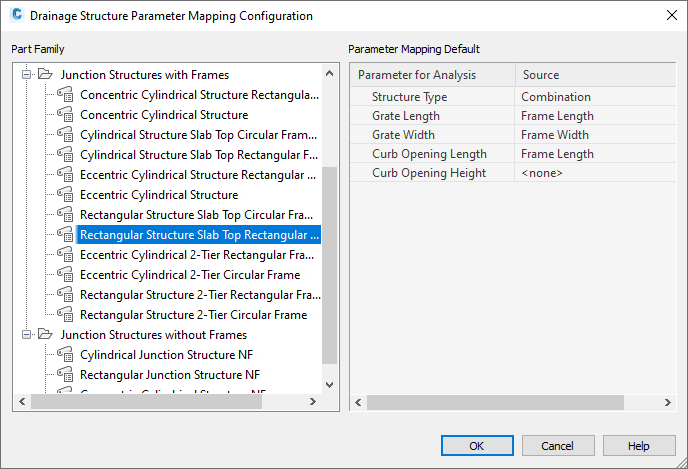Select Eccentric Cylindrical 2-Tier Rectangular Frame item
Image resolution: width=688 pixels, height=469 pixels.
(x=200, y=255)
